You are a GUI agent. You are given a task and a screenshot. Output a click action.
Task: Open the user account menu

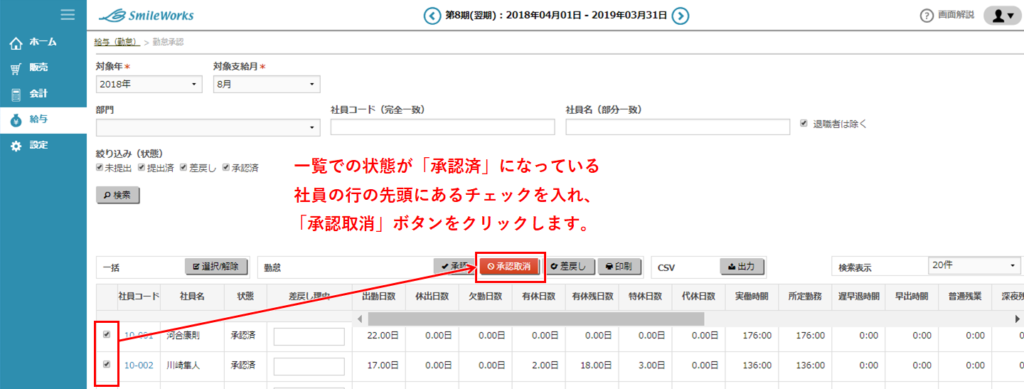[1001, 16]
